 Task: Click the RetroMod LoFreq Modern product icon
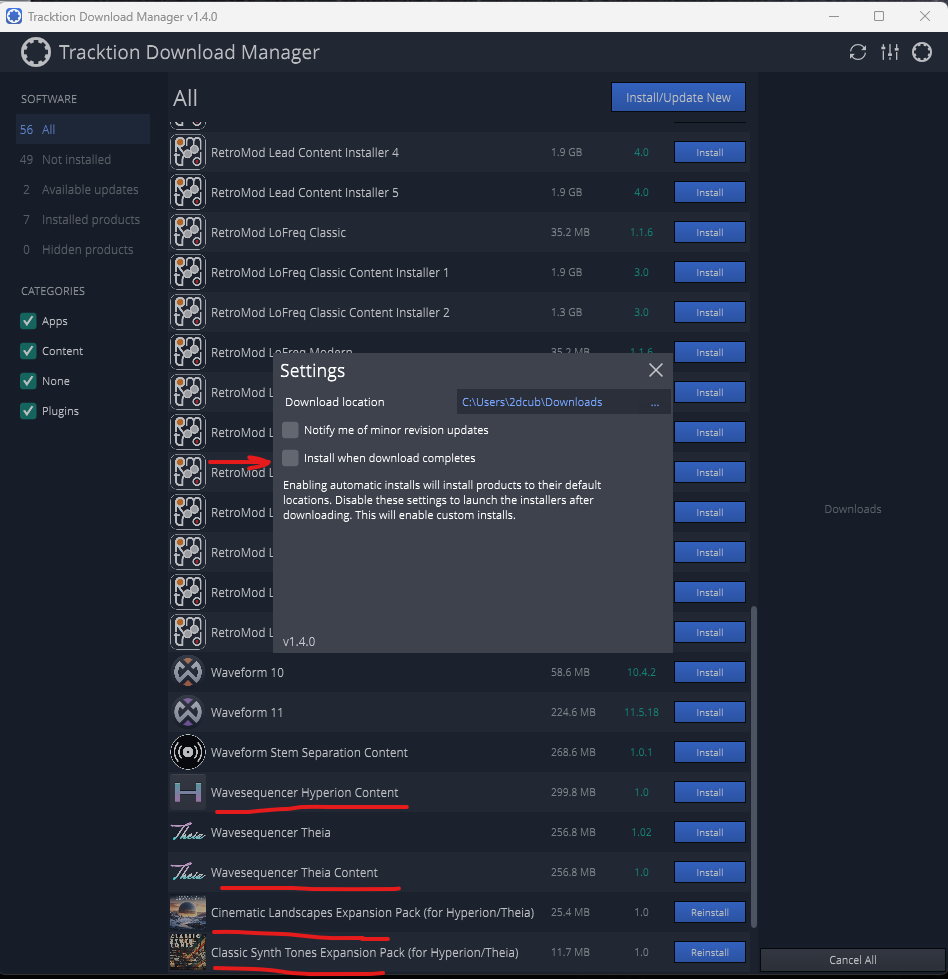[x=188, y=352]
